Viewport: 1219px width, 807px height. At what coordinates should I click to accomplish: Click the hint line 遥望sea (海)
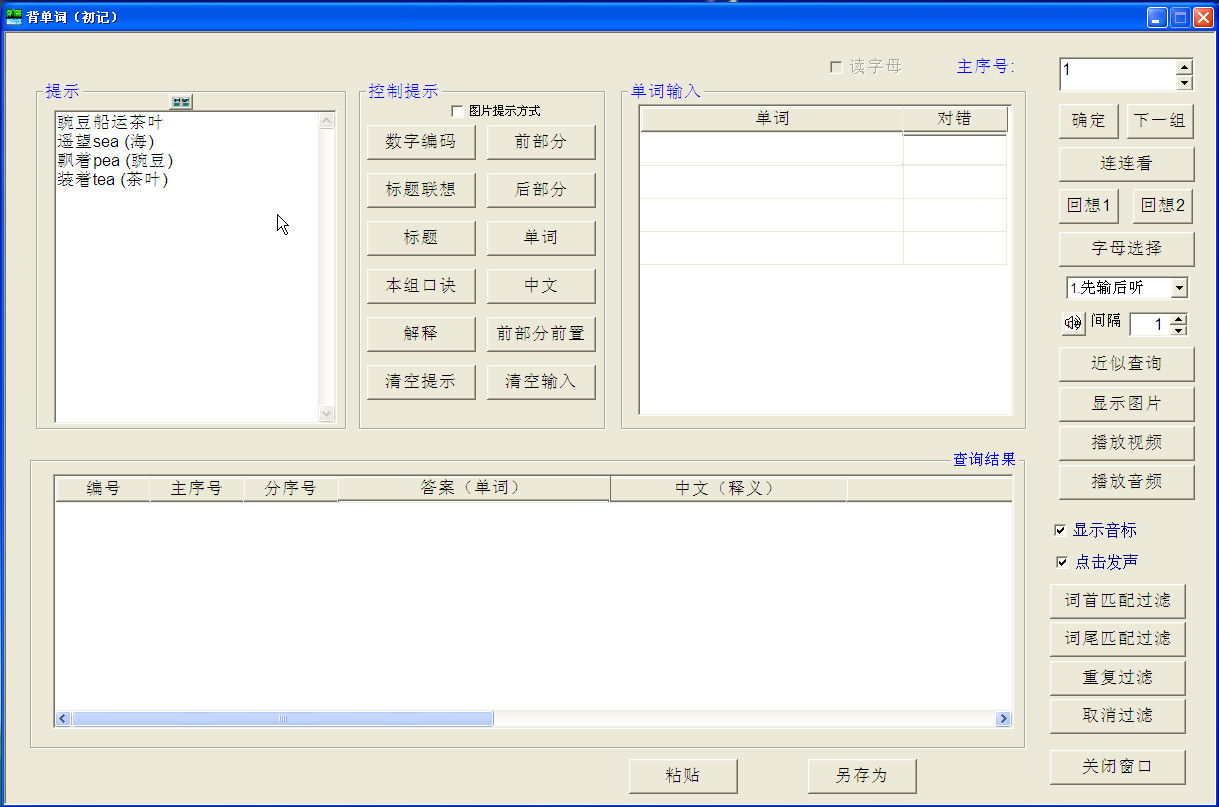pos(106,142)
